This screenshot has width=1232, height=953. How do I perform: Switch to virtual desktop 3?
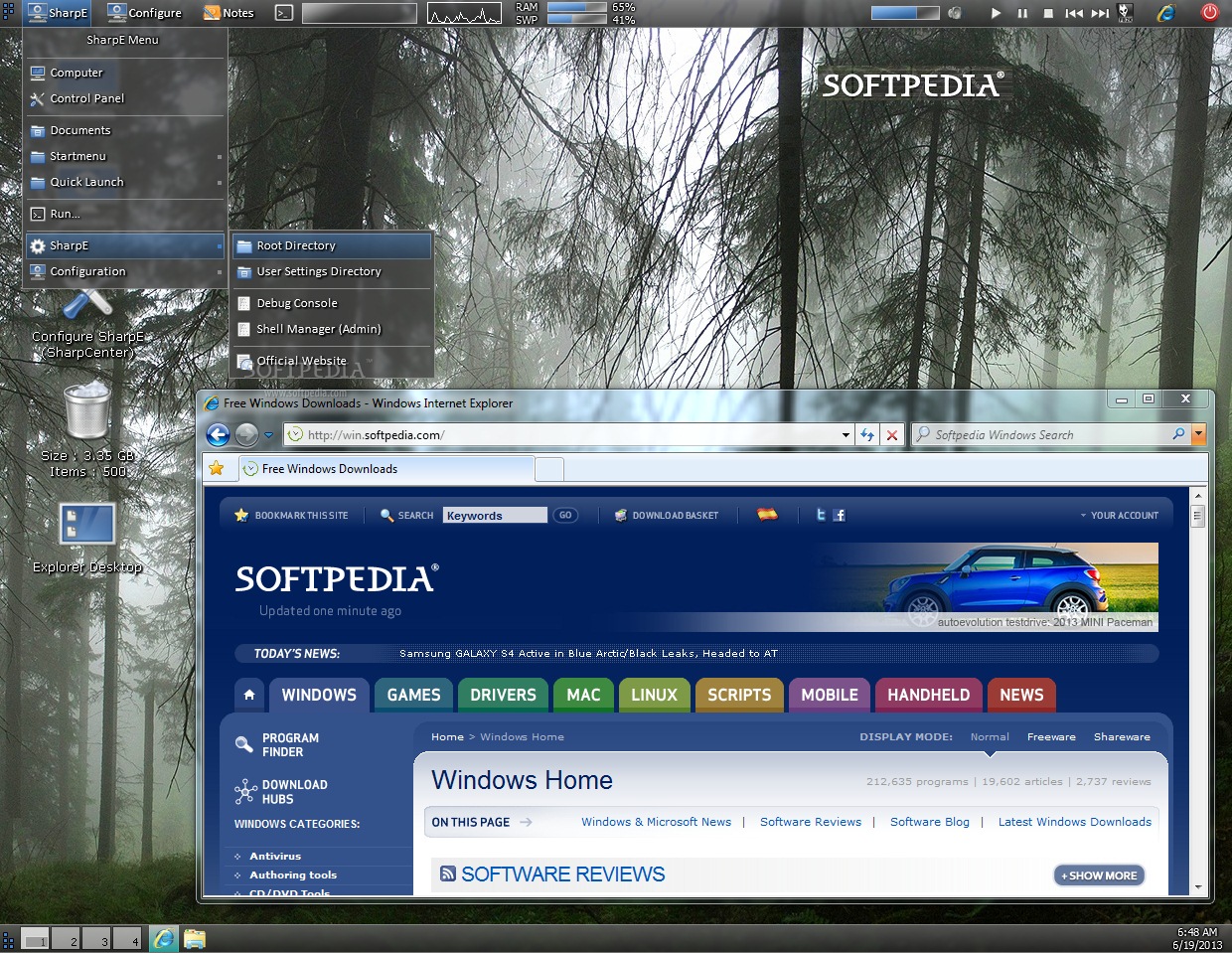coord(96,938)
